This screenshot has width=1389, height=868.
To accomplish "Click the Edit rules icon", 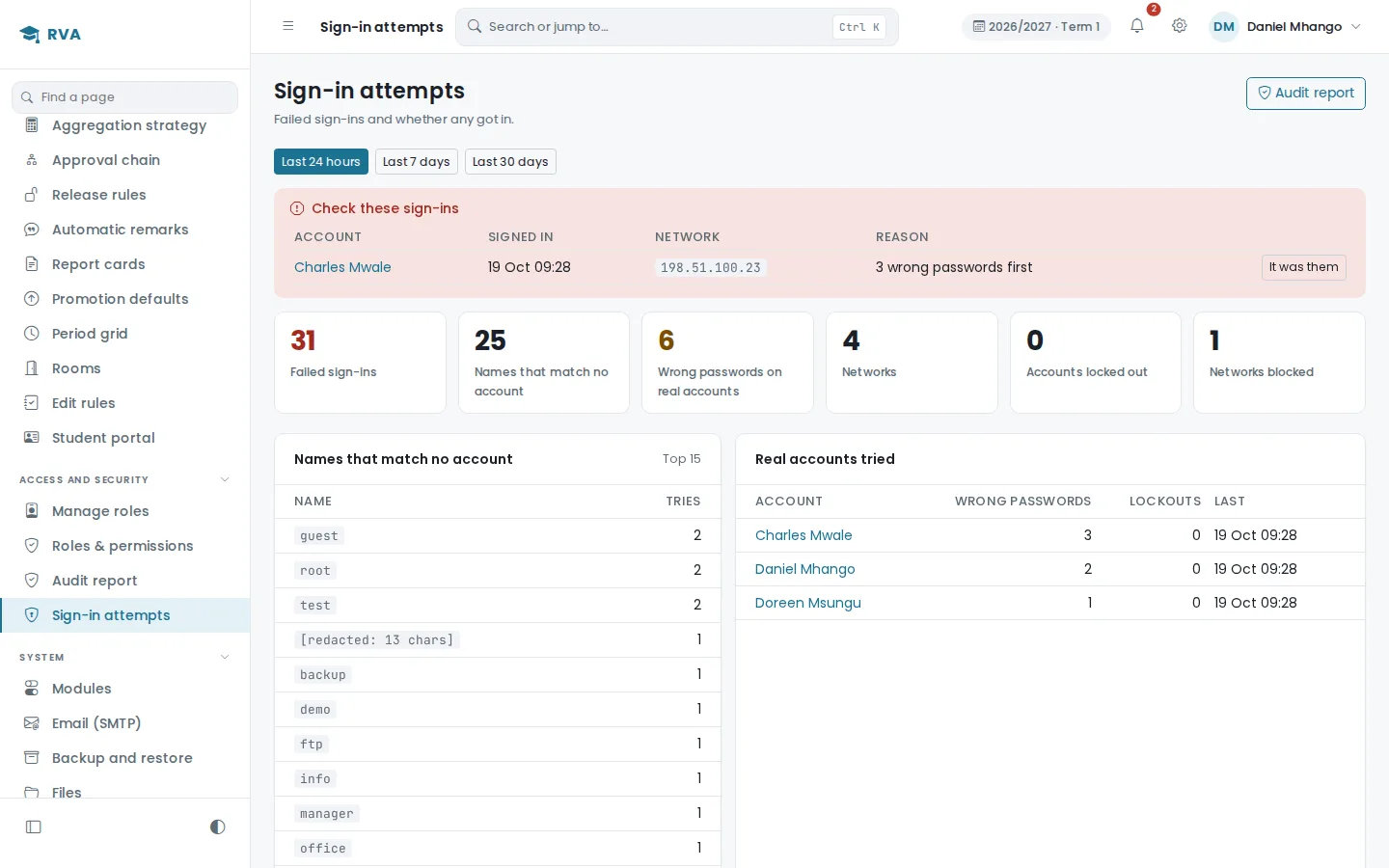I will pos(32,403).
